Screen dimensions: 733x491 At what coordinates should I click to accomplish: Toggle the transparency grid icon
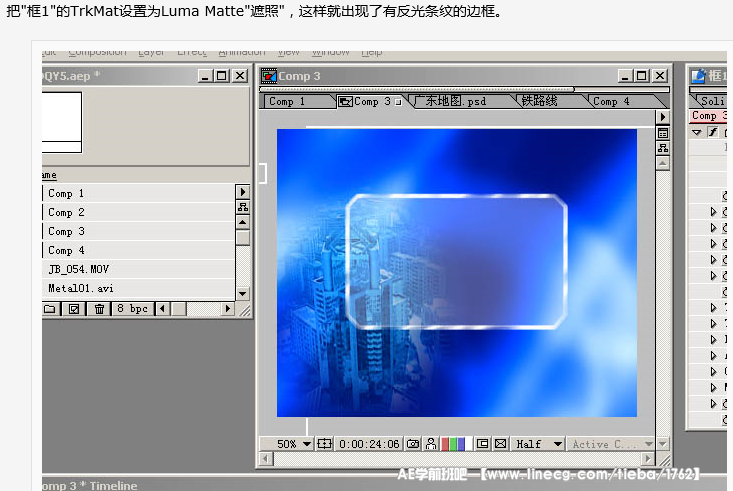point(501,444)
